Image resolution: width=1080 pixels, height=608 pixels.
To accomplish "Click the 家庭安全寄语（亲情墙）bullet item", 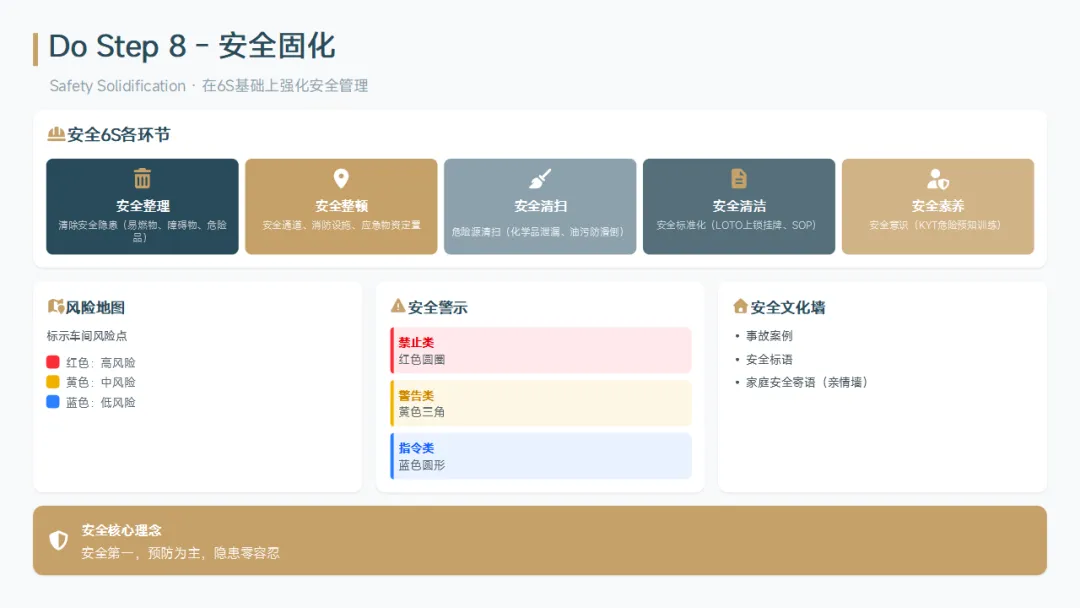I will pos(807,382).
